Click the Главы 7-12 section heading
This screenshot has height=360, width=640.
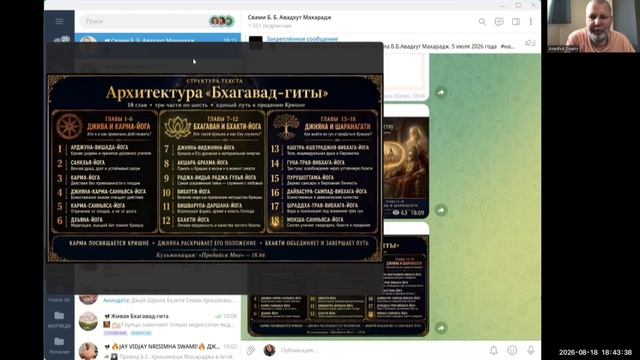pos(222,119)
